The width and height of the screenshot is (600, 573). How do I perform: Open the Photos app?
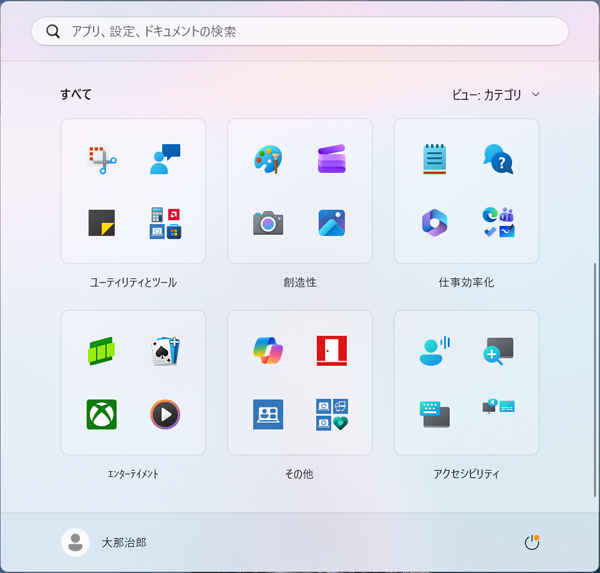click(x=332, y=222)
